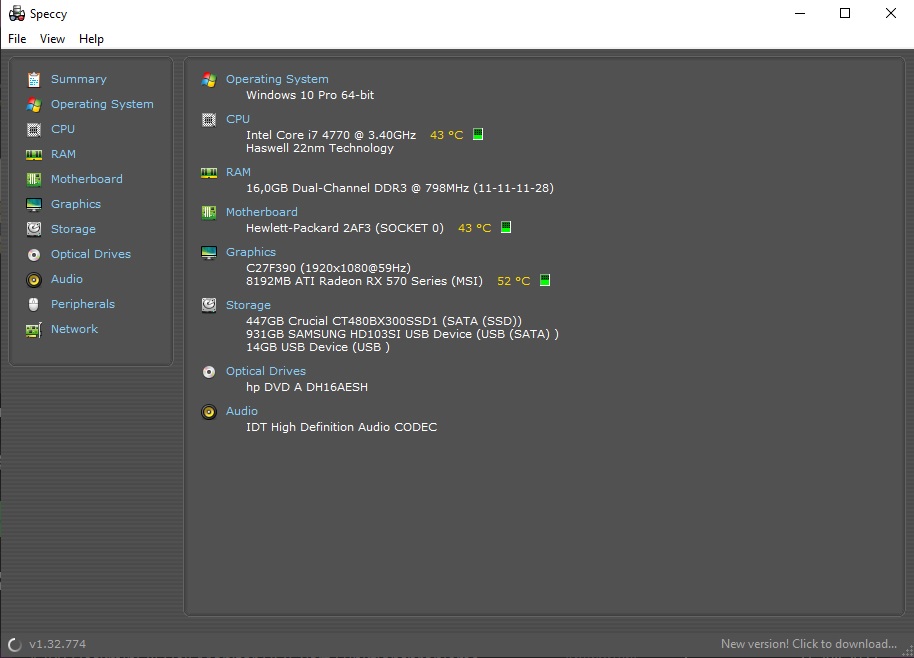Click the Storage drive icon in summary panel

(209, 305)
